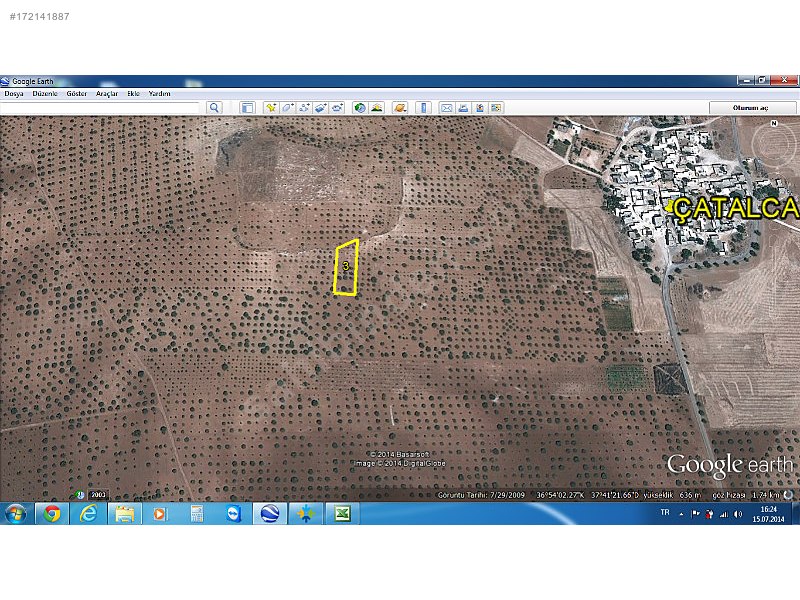This screenshot has height=600, width=800.
Task: Toggle the sunlight landscape icon
Action: click(x=377, y=108)
